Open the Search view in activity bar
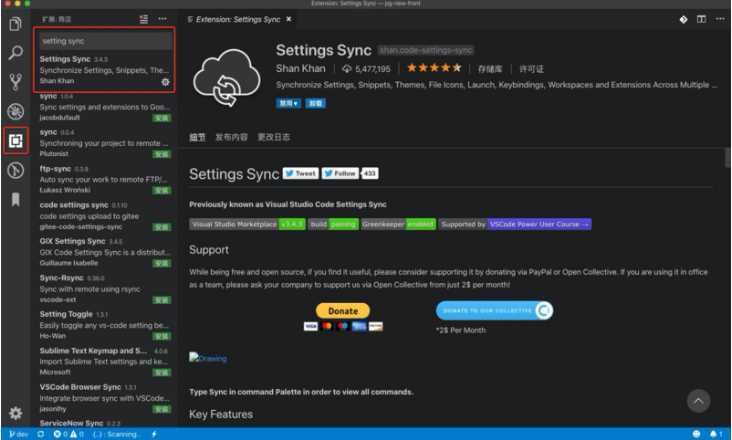Screen dimensions: 732x440 point(15,52)
